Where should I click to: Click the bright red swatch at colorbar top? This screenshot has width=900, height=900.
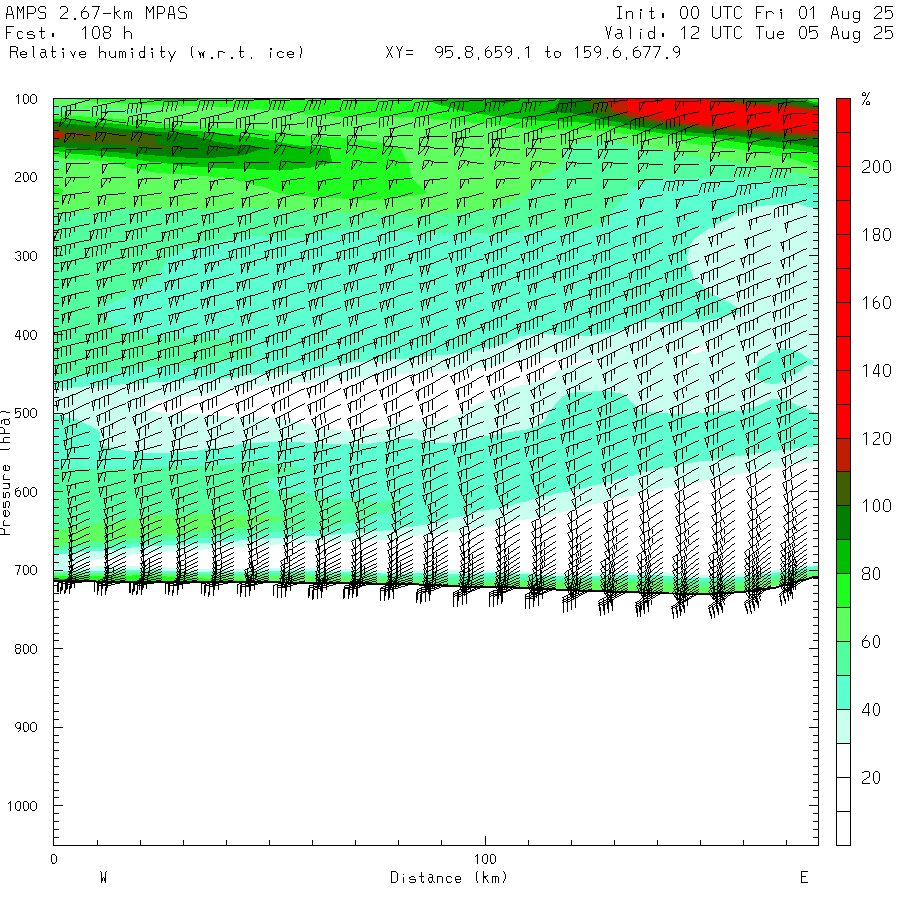[843, 115]
